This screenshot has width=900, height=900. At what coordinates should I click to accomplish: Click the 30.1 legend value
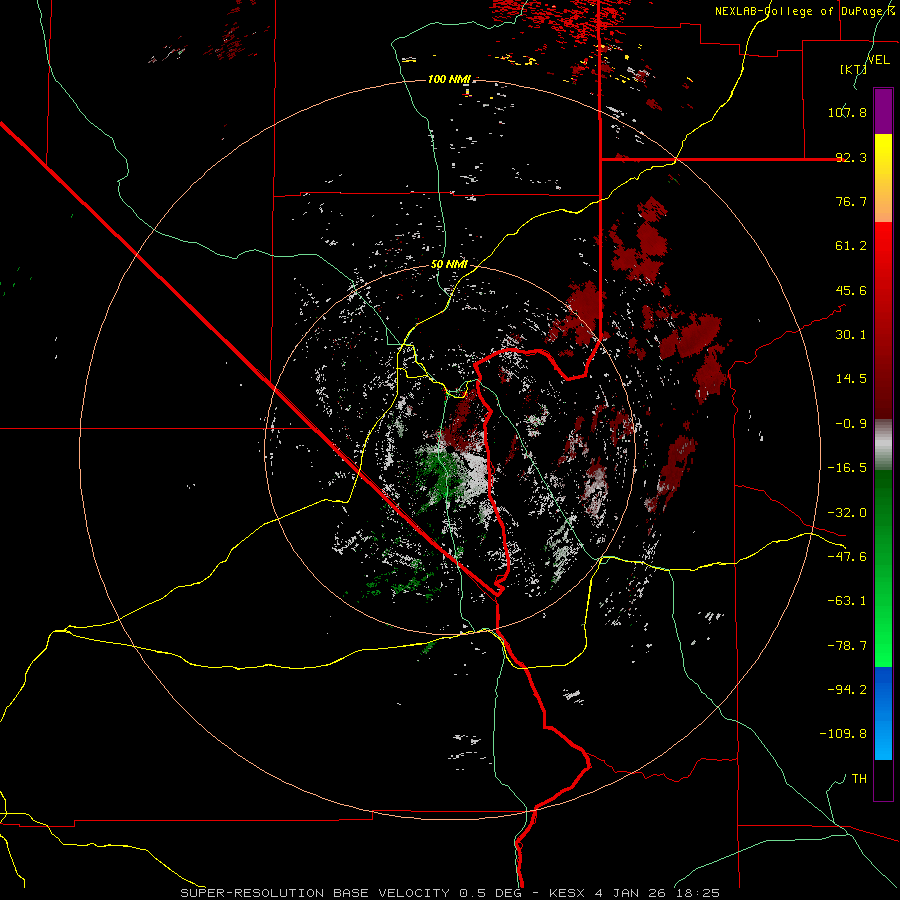pos(851,335)
